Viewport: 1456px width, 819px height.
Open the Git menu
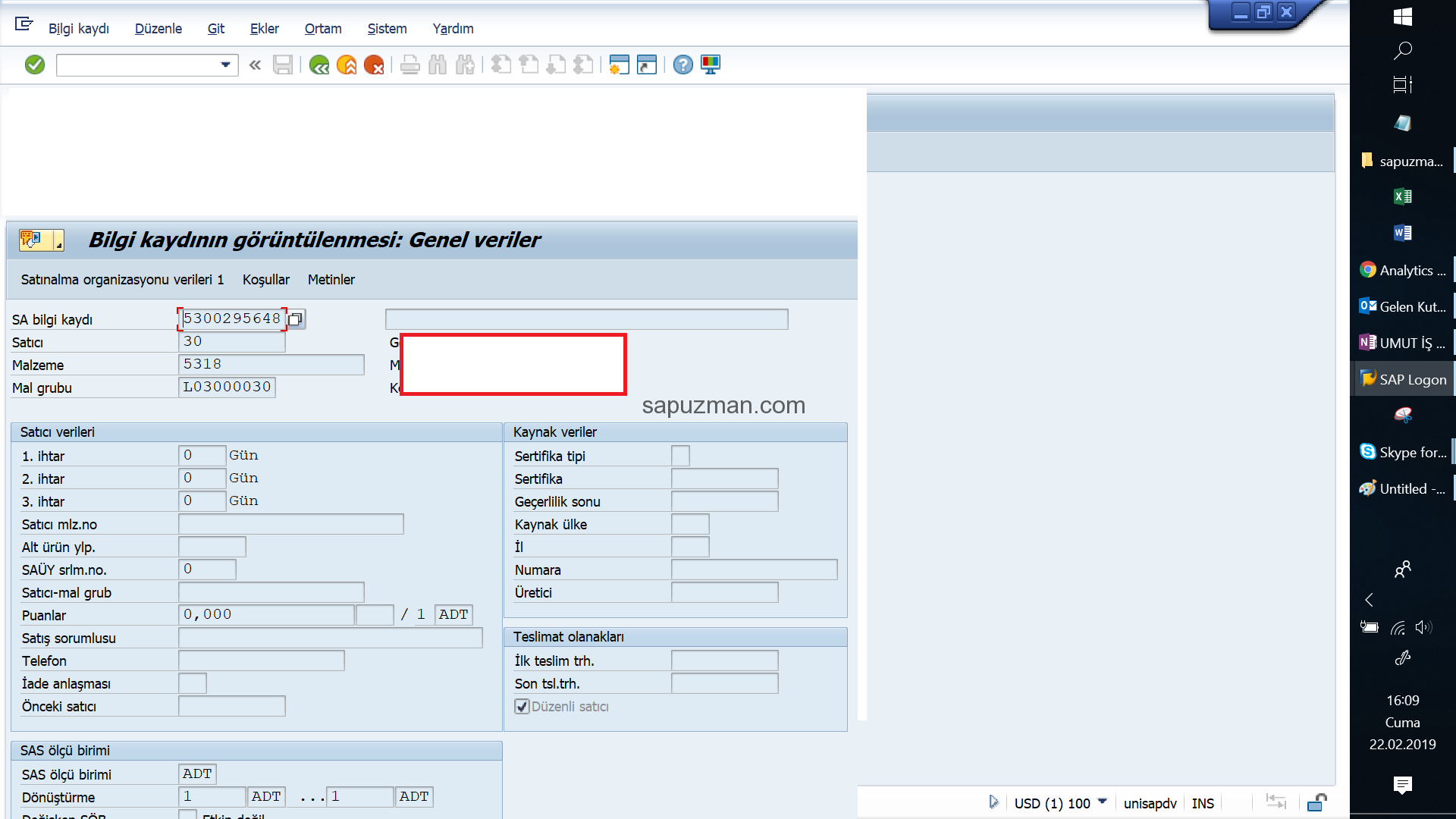click(215, 29)
